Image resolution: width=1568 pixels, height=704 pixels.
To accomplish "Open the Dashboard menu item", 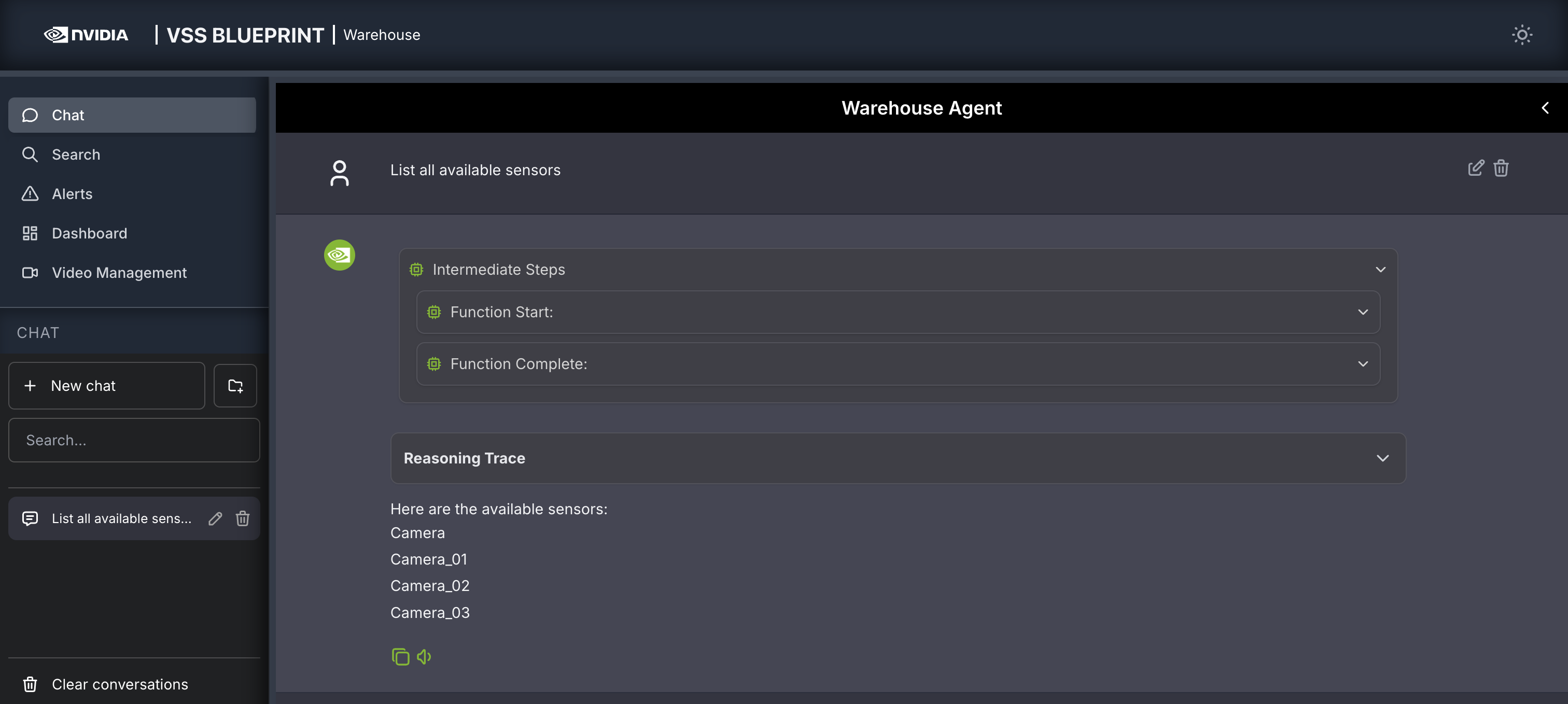I will pos(89,233).
